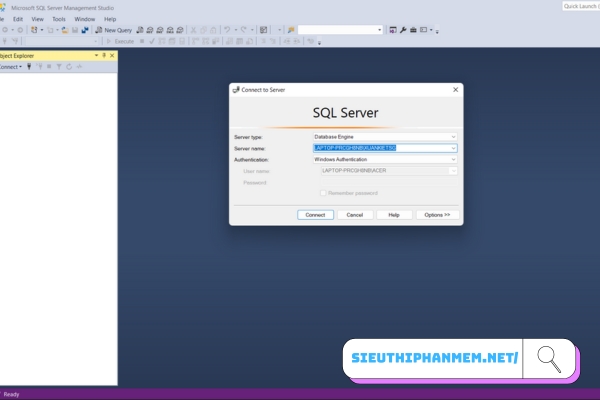Click the Save disk icon
The image size is (600, 400).
pos(75,30)
